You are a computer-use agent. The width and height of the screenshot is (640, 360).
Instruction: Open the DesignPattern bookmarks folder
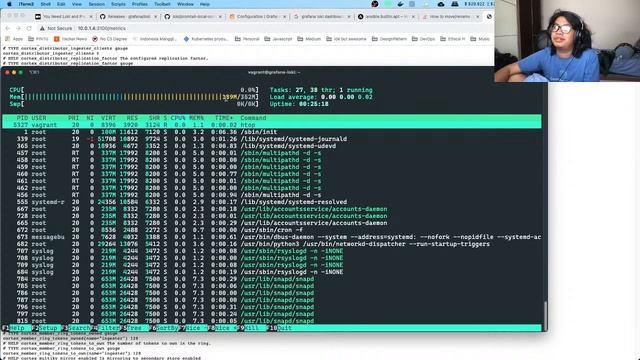tap(389, 39)
